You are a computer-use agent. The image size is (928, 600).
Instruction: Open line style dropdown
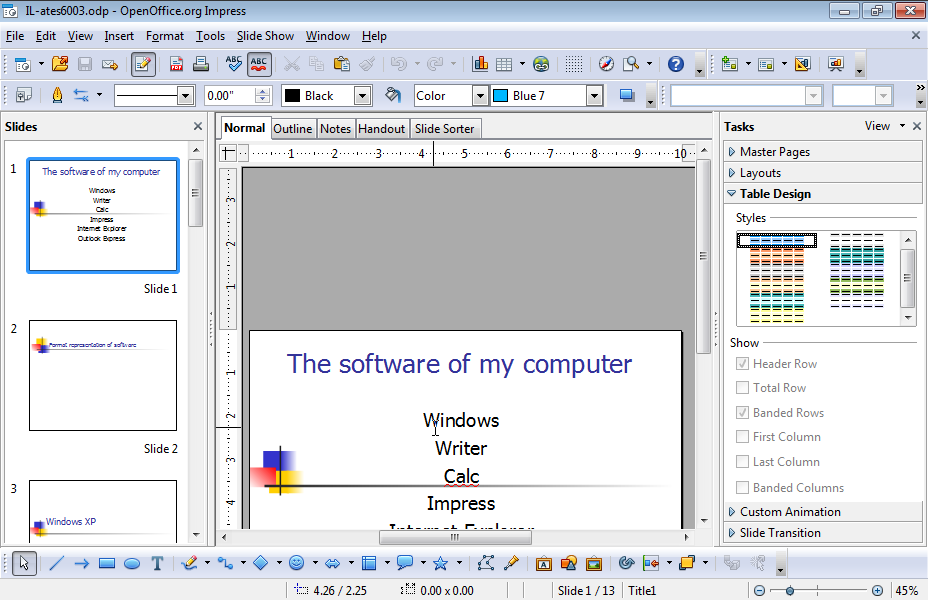coord(185,95)
